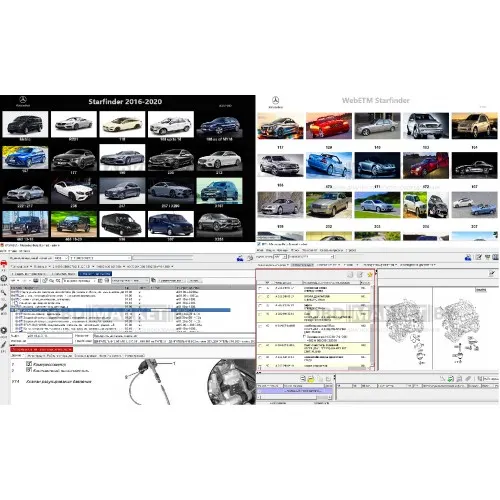The image size is (500, 500).
Task: Open the last tab below the red WIS button
Action: 134,356
